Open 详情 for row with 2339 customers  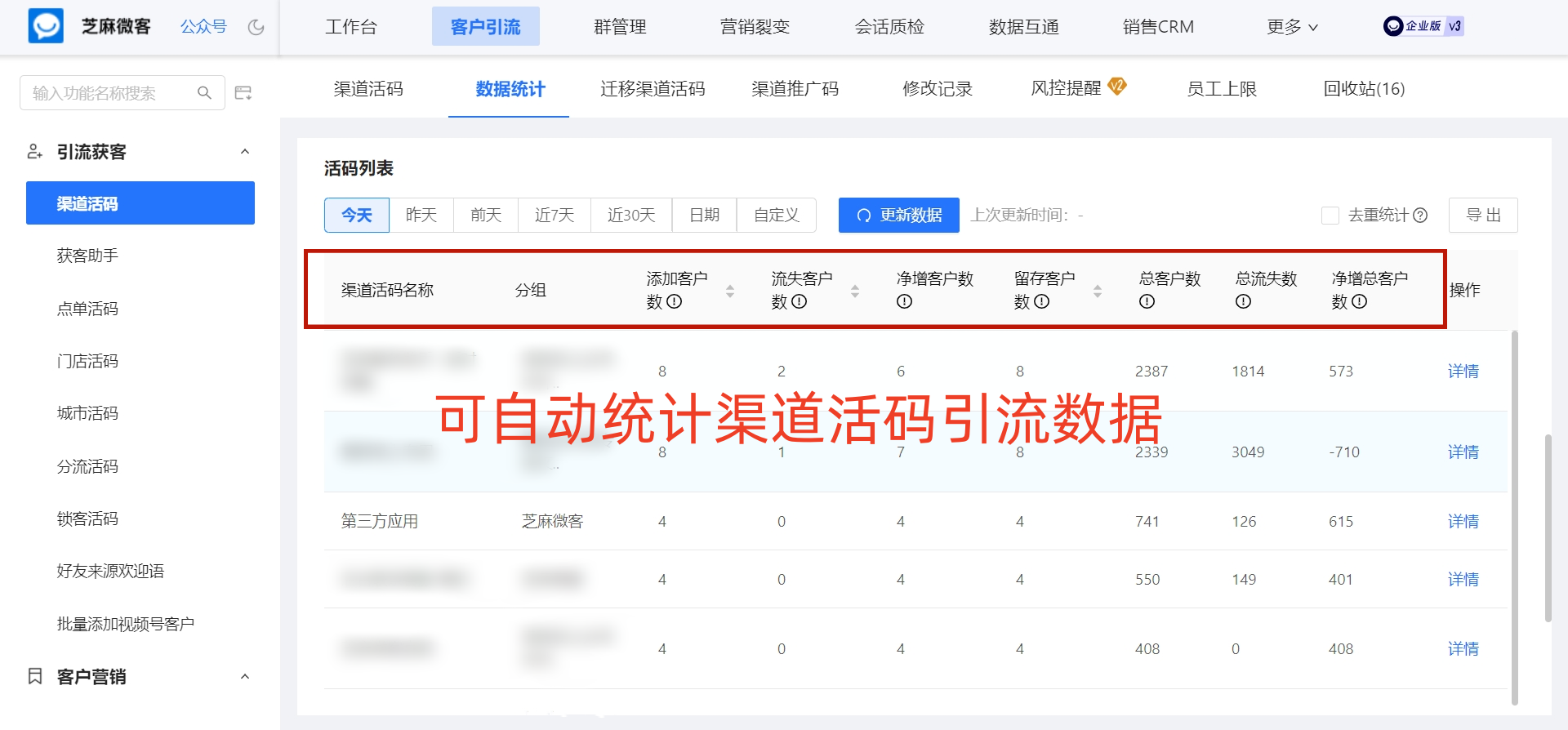click(1463, 452)
